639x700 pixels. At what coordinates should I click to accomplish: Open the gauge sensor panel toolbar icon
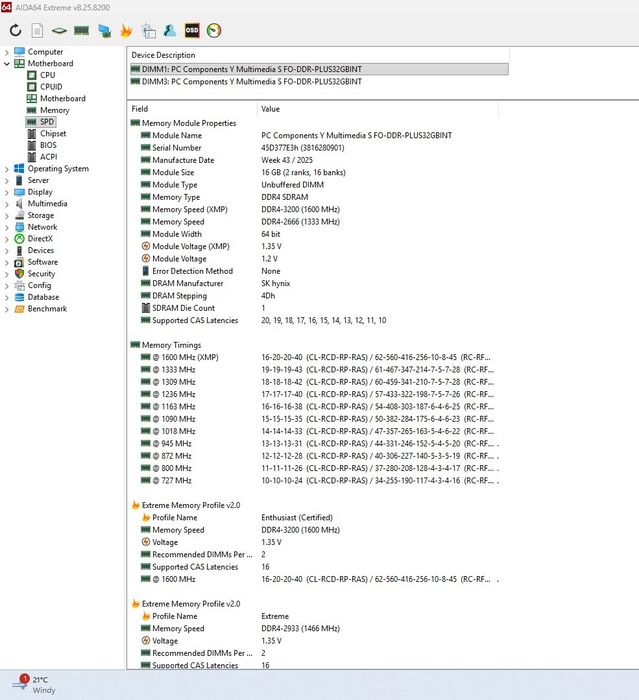pyautogui.click(x=214, y=30)
